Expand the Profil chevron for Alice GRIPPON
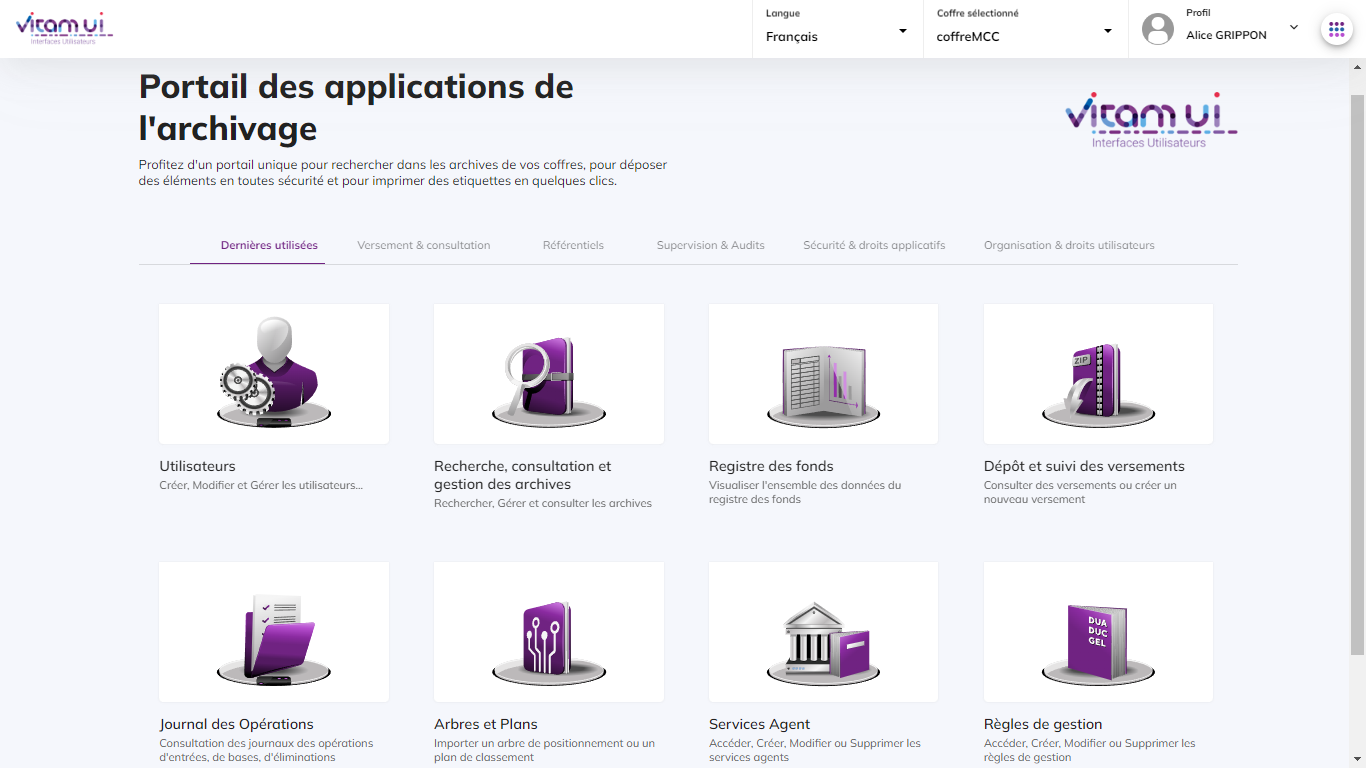The image size is (1366, 768). [x=1294, y=28]
